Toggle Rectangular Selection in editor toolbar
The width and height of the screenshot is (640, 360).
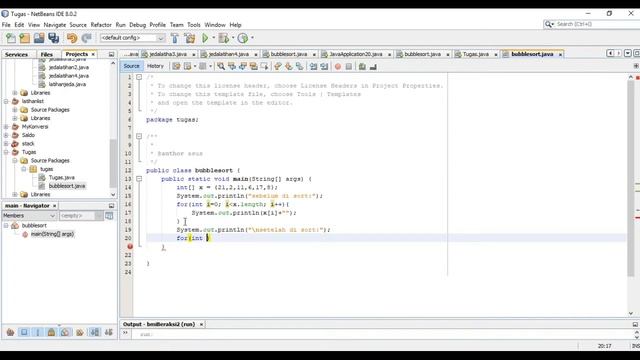point(264,66)
